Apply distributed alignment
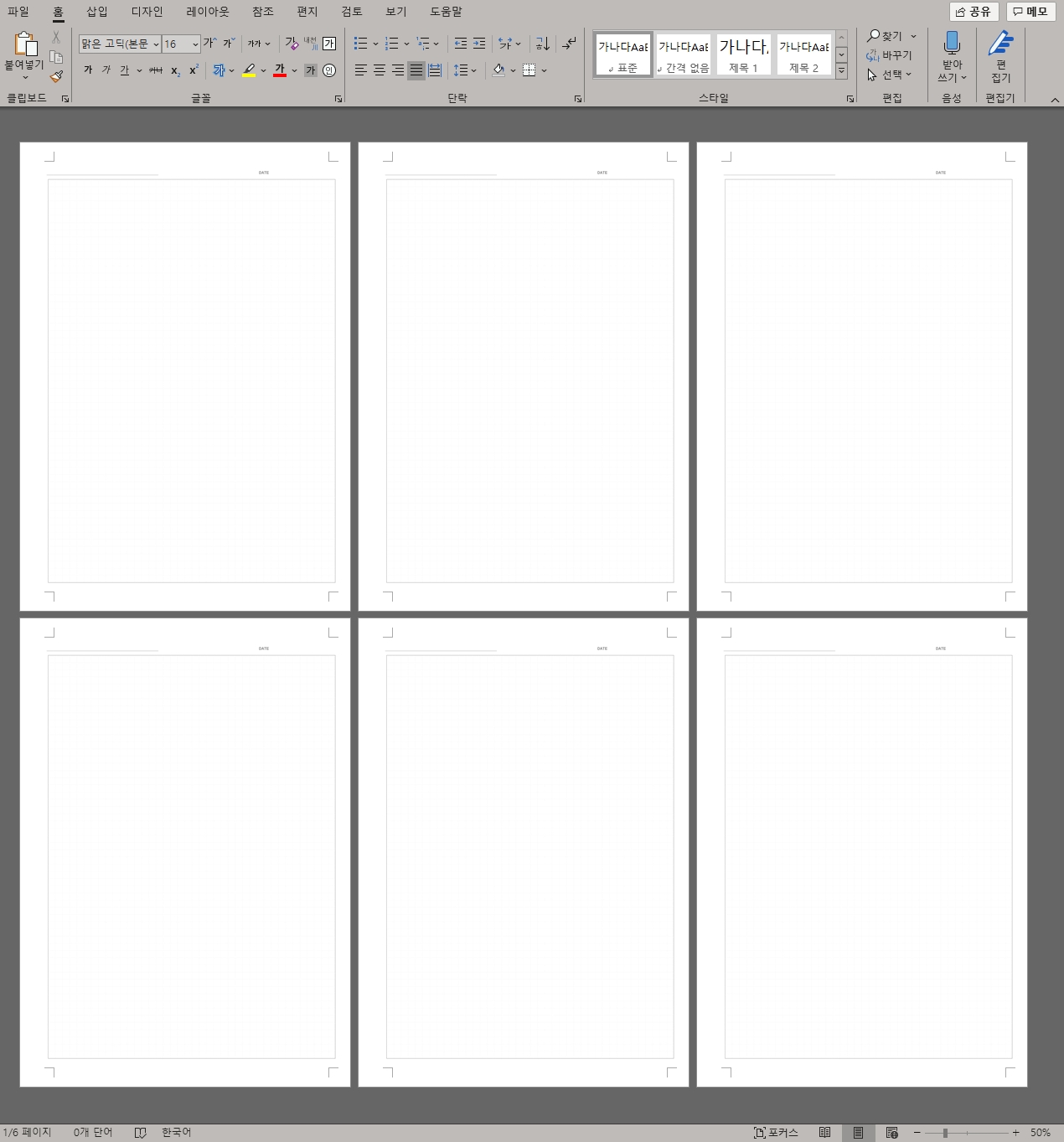1064x1142 pixels. coord(435,70)
